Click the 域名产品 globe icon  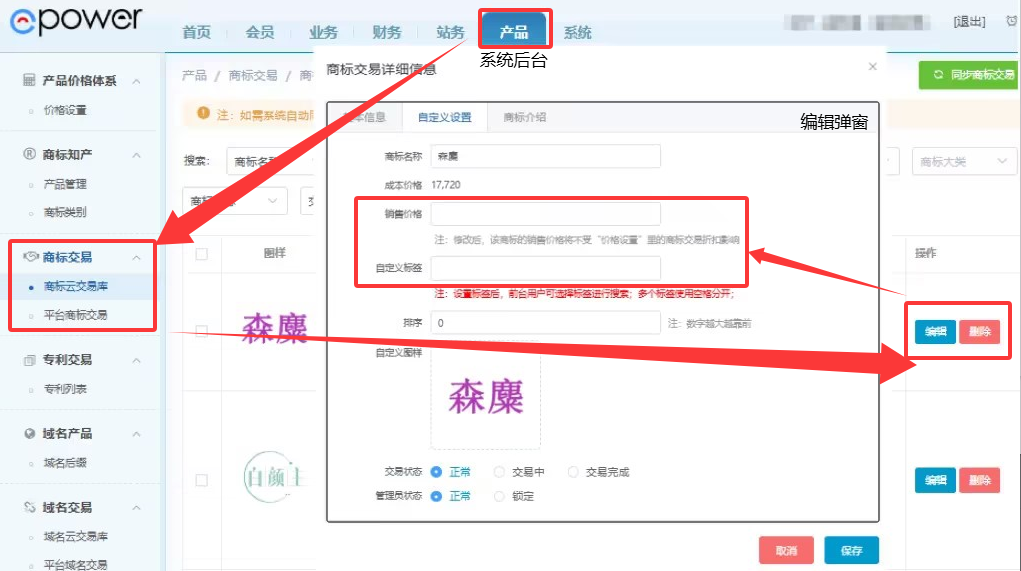coord(30,434)
